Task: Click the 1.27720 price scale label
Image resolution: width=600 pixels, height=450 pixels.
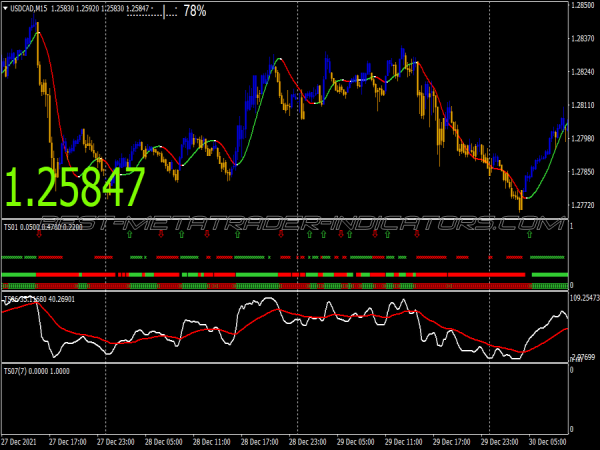Action: (x=582, y=205)
